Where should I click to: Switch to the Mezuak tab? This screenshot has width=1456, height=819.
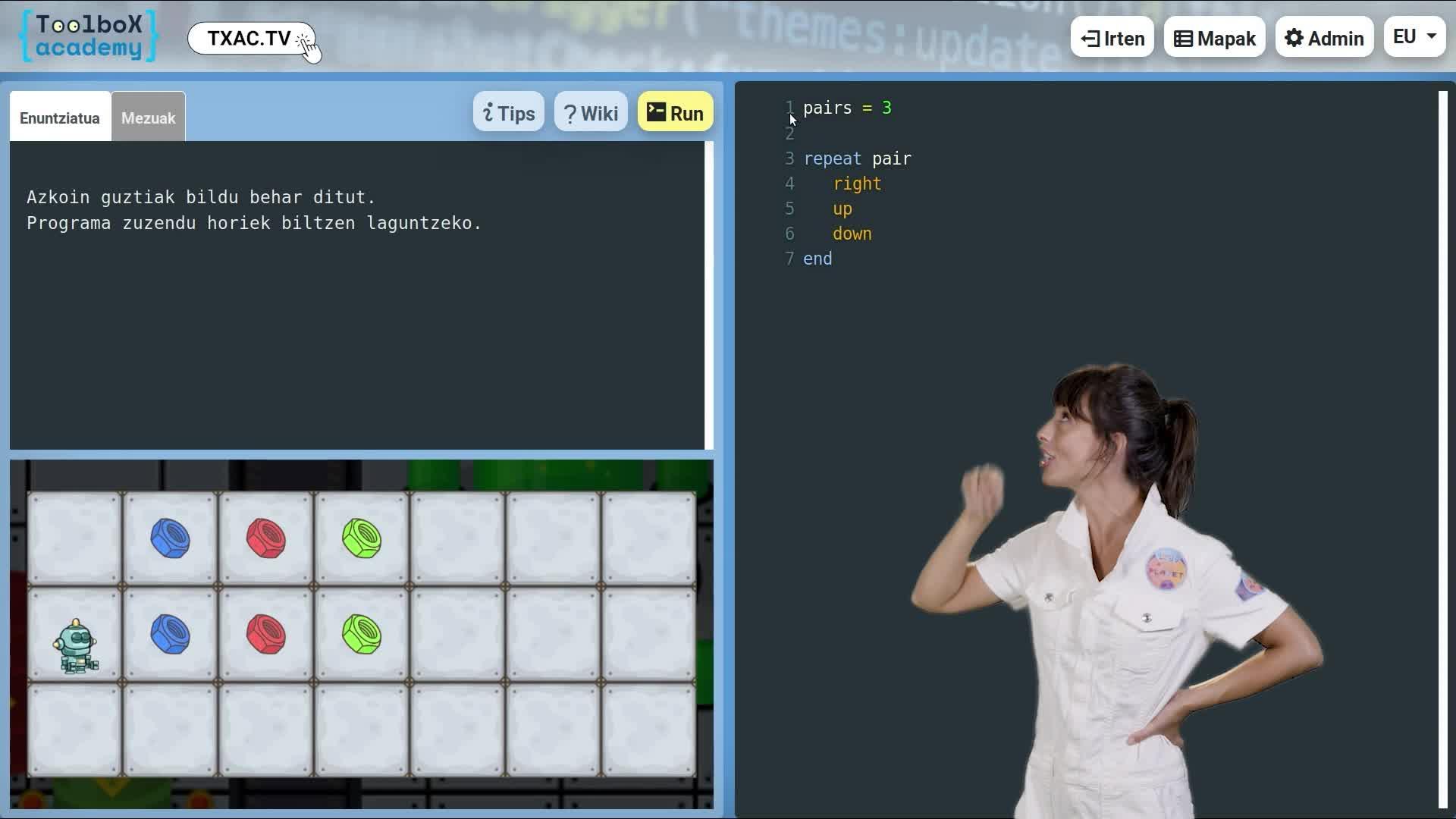pyautogui.click(x=148, y=118)
